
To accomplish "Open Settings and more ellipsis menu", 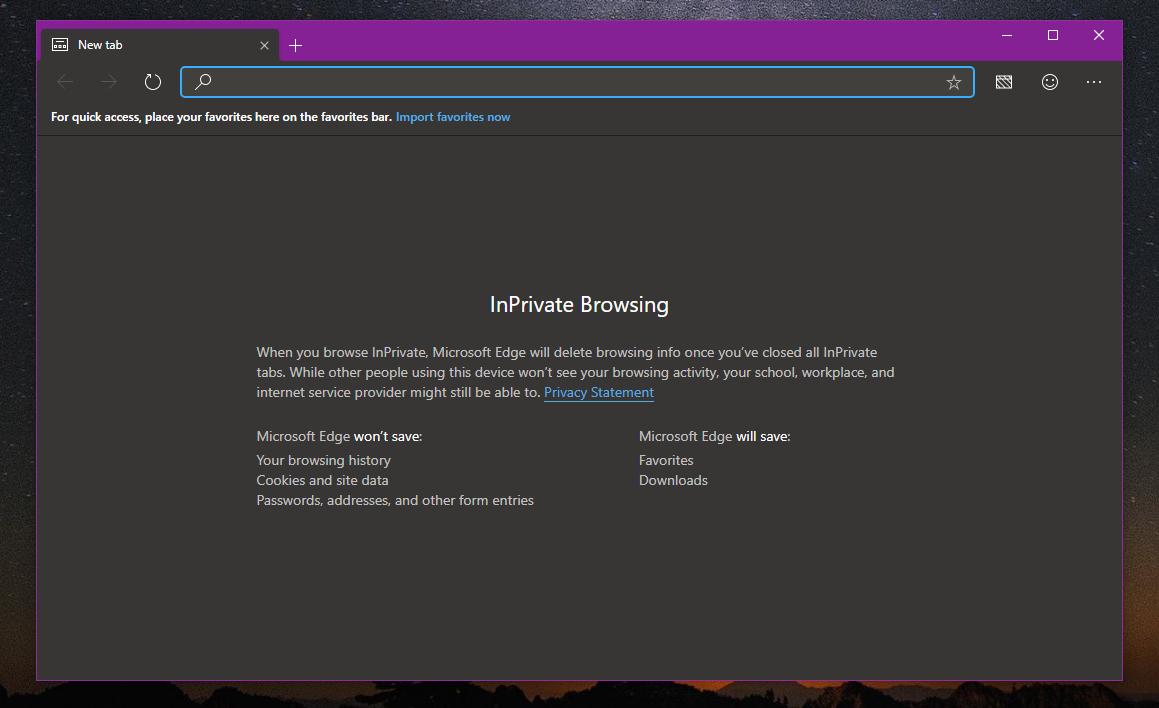I will pos(1094,82).
